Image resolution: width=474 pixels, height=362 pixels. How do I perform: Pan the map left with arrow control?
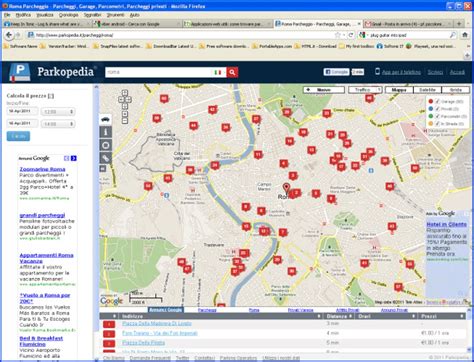121,99
